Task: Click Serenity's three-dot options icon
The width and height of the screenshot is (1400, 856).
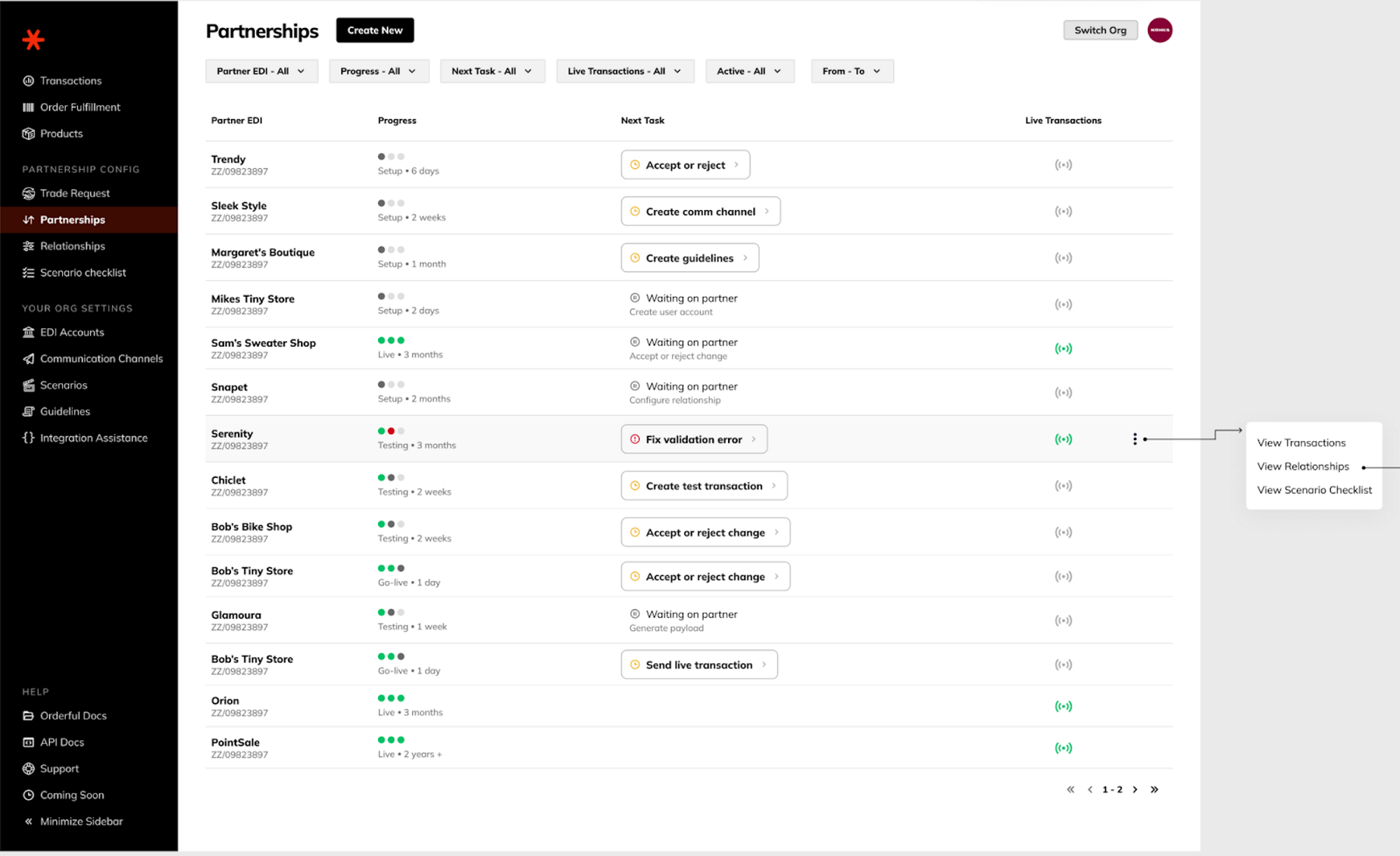Action: click(1135, 439)
